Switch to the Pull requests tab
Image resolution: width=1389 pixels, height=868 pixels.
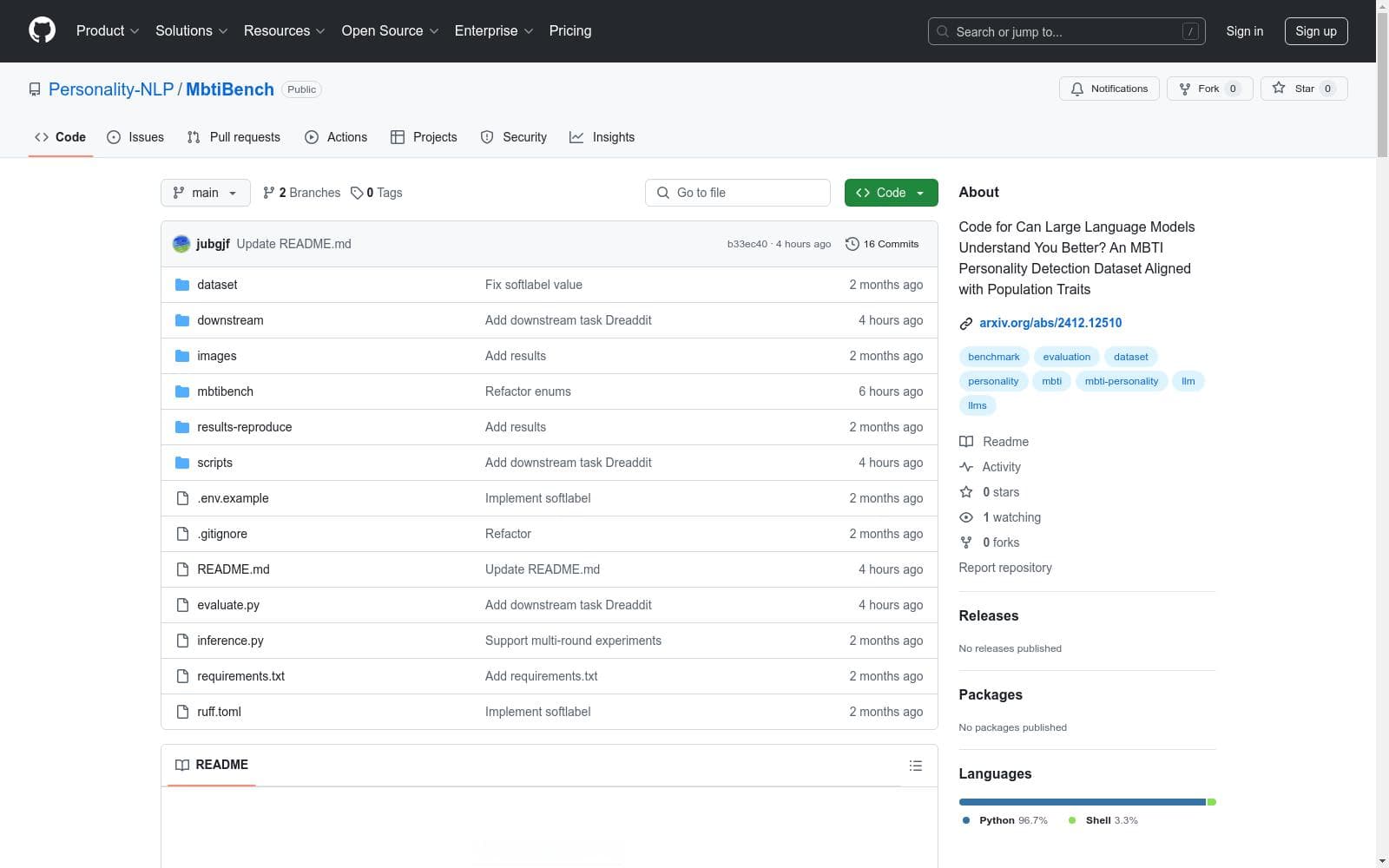[234, 137]
